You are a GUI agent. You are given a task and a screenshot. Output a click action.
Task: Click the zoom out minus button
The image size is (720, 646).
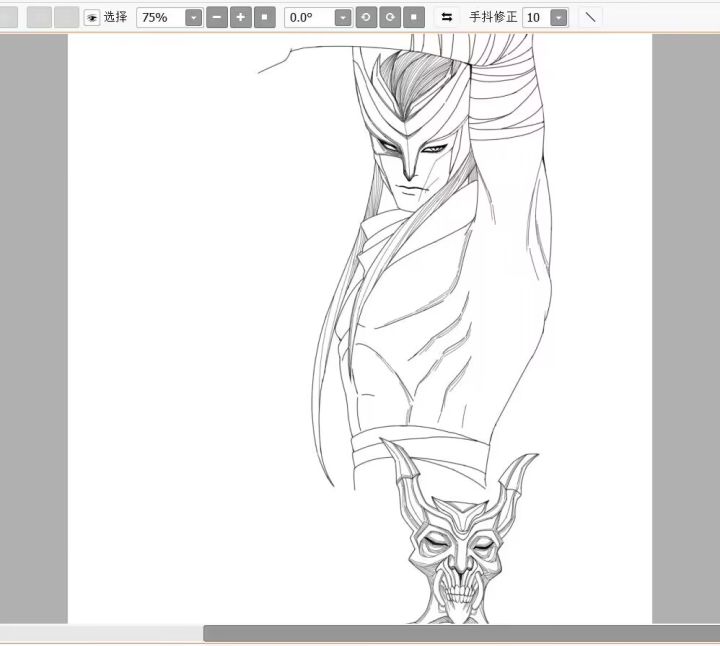217,17
